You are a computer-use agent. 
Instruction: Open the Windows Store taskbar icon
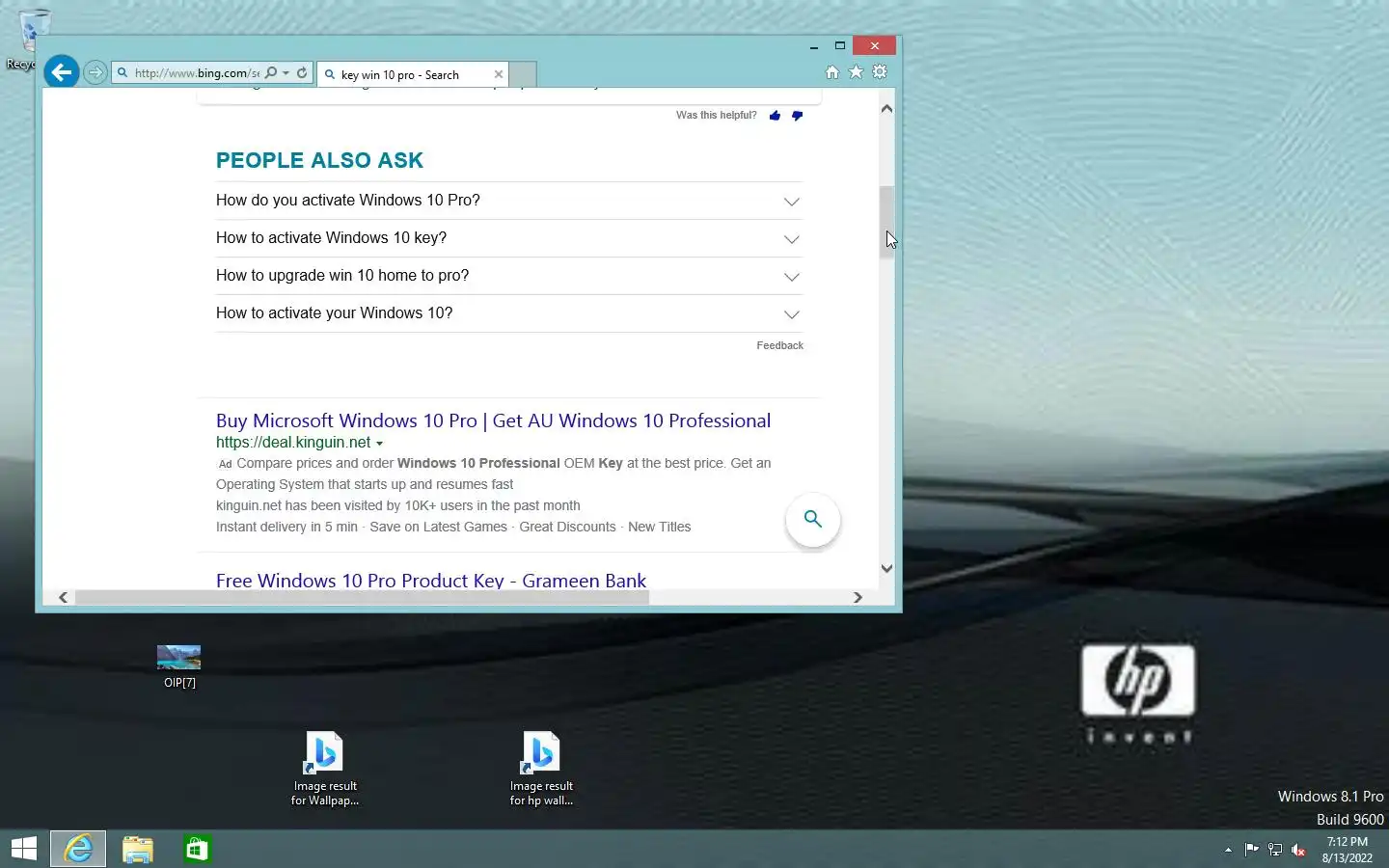(197, 849)
